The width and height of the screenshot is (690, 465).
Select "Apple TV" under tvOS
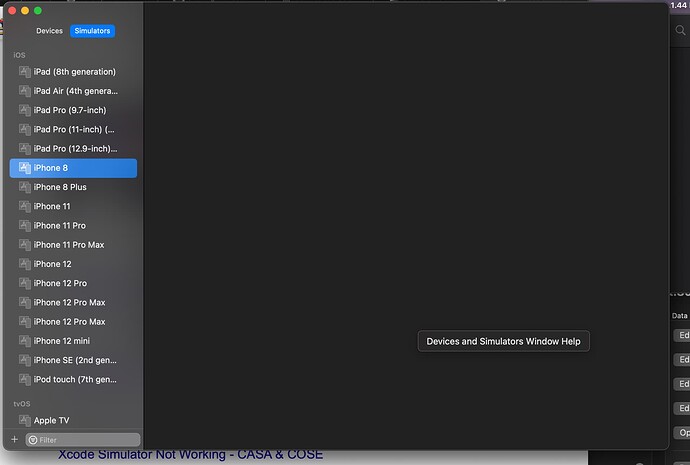73,420
